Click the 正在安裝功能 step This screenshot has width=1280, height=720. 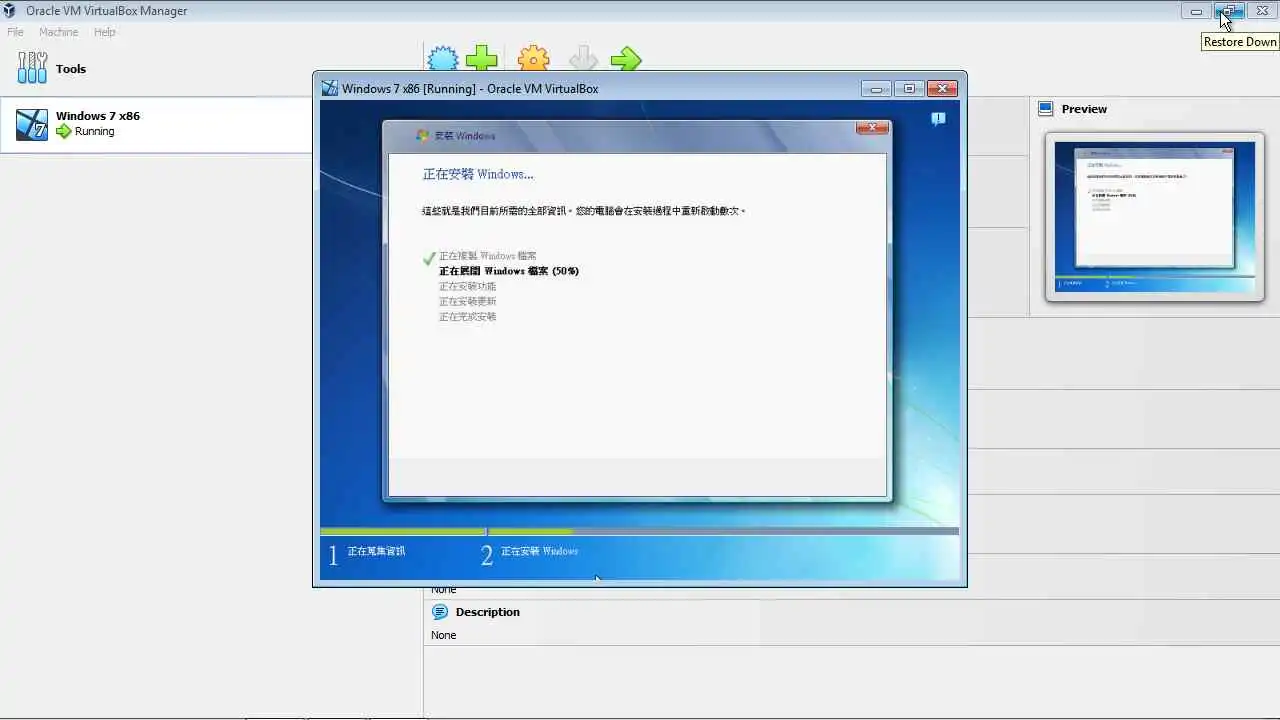point(467,286)
